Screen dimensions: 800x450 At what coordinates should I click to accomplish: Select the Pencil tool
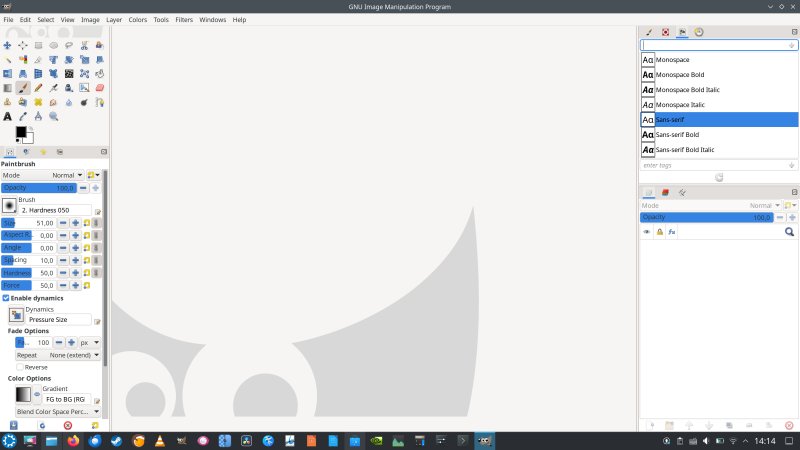click(x=38, y=88)
